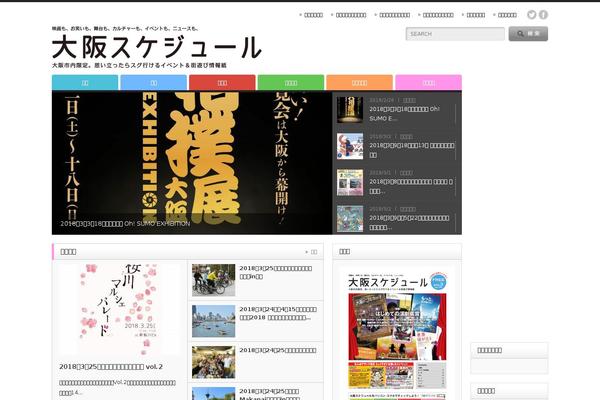
Task: Open the teal category tab
Action: [85, 83]
